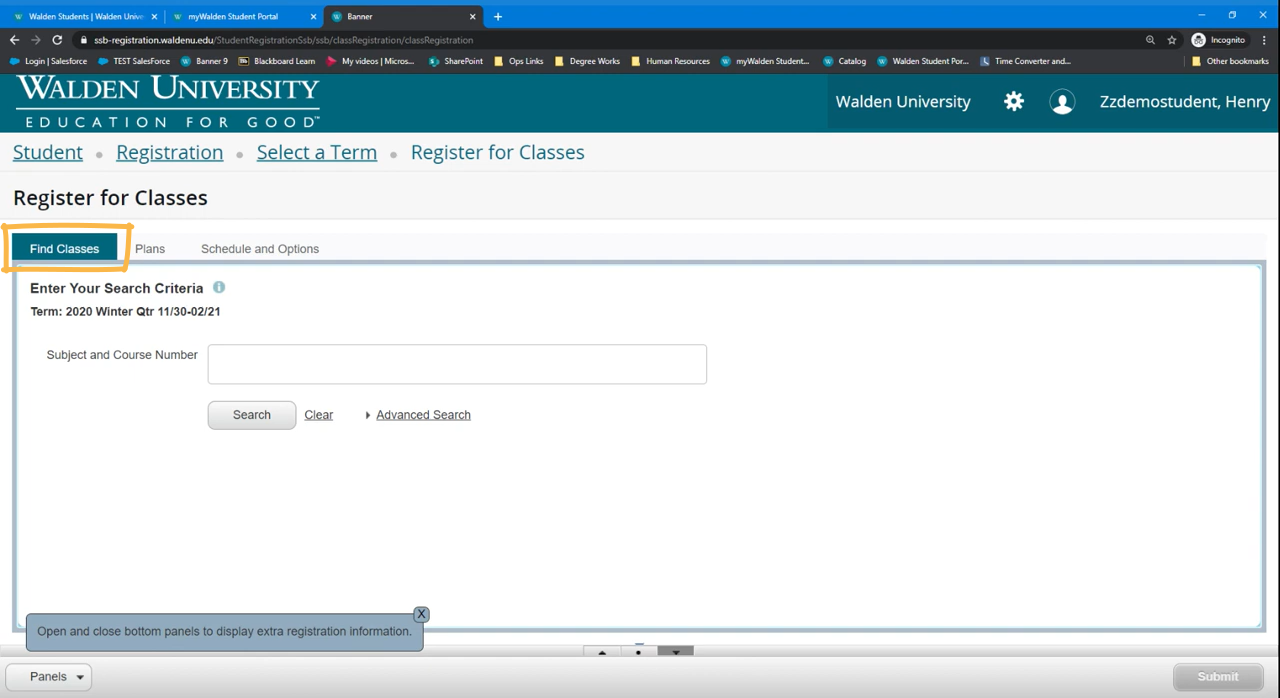
Task: Open the Panels dropdown
Action: click(x=48, y=677)
